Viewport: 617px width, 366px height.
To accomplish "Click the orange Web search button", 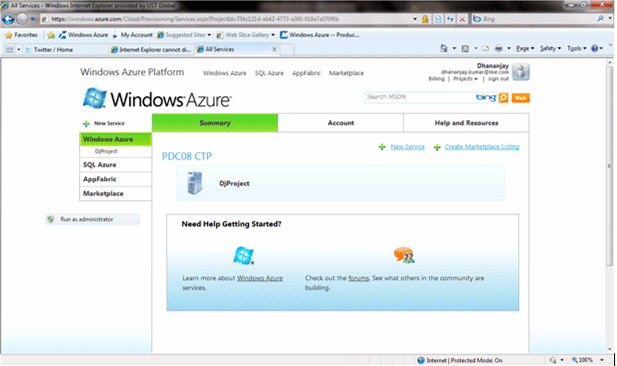I will 520,98.
